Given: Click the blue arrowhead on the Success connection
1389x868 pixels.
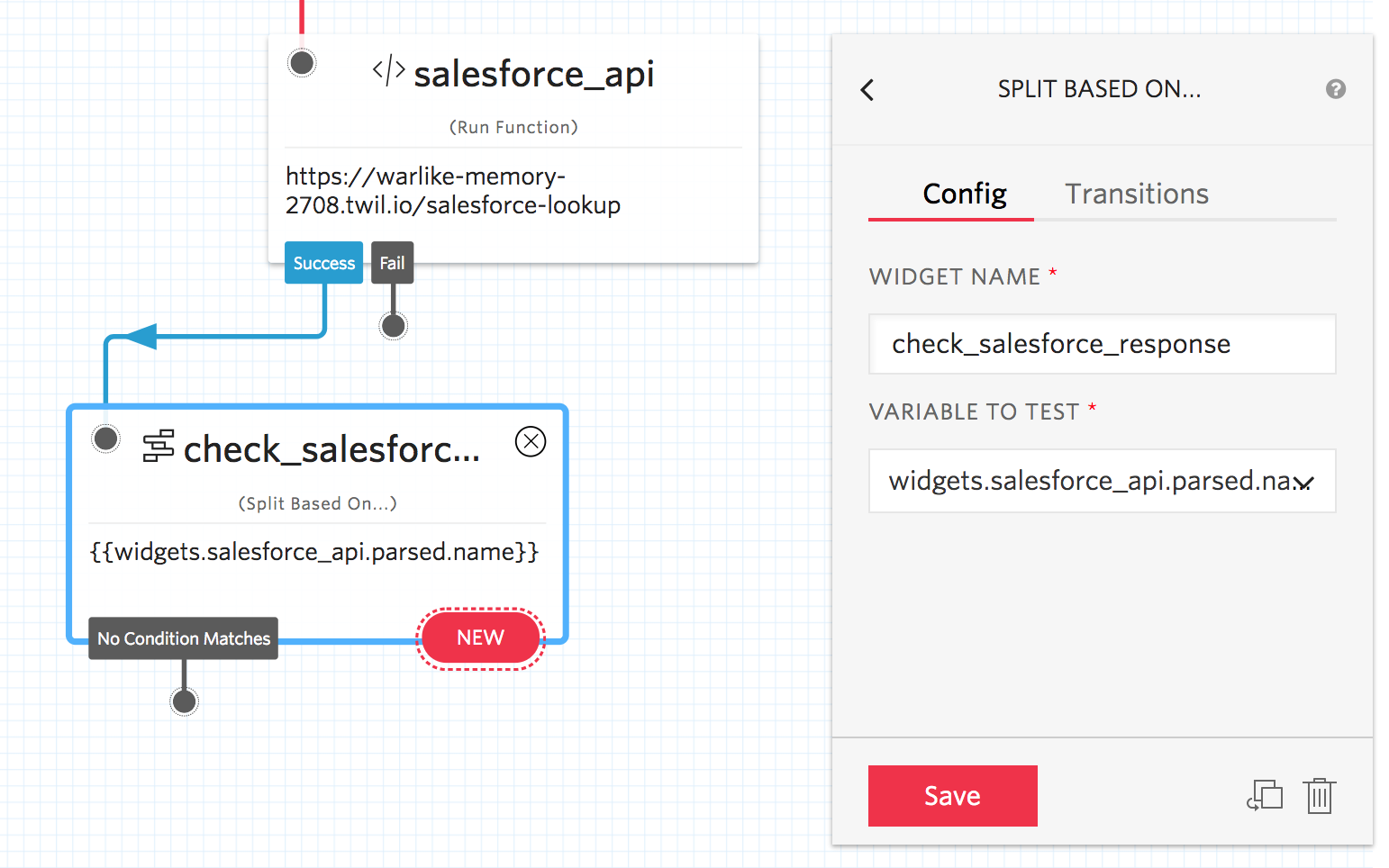Looking at the screenshot, I should 140,337.
